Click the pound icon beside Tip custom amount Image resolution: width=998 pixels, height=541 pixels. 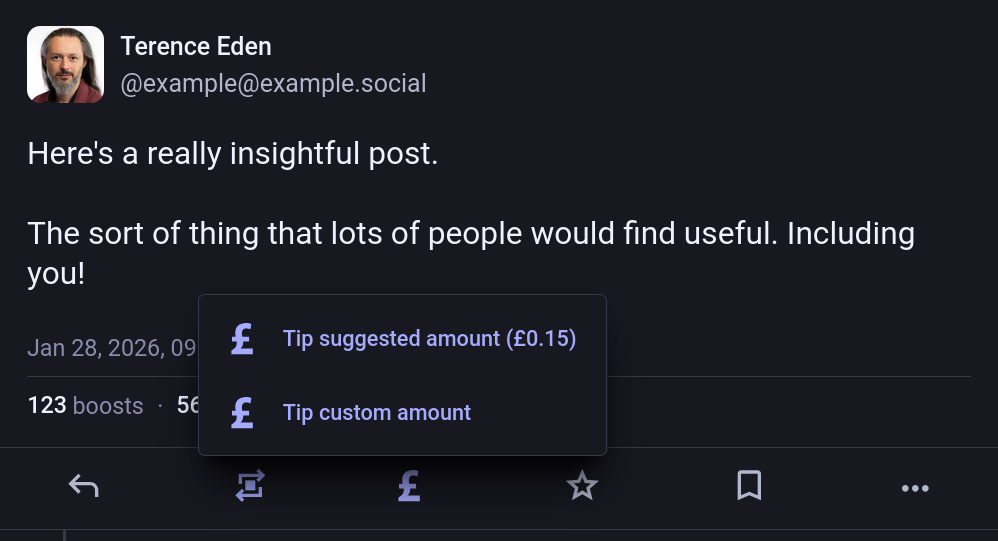[242, 412]
